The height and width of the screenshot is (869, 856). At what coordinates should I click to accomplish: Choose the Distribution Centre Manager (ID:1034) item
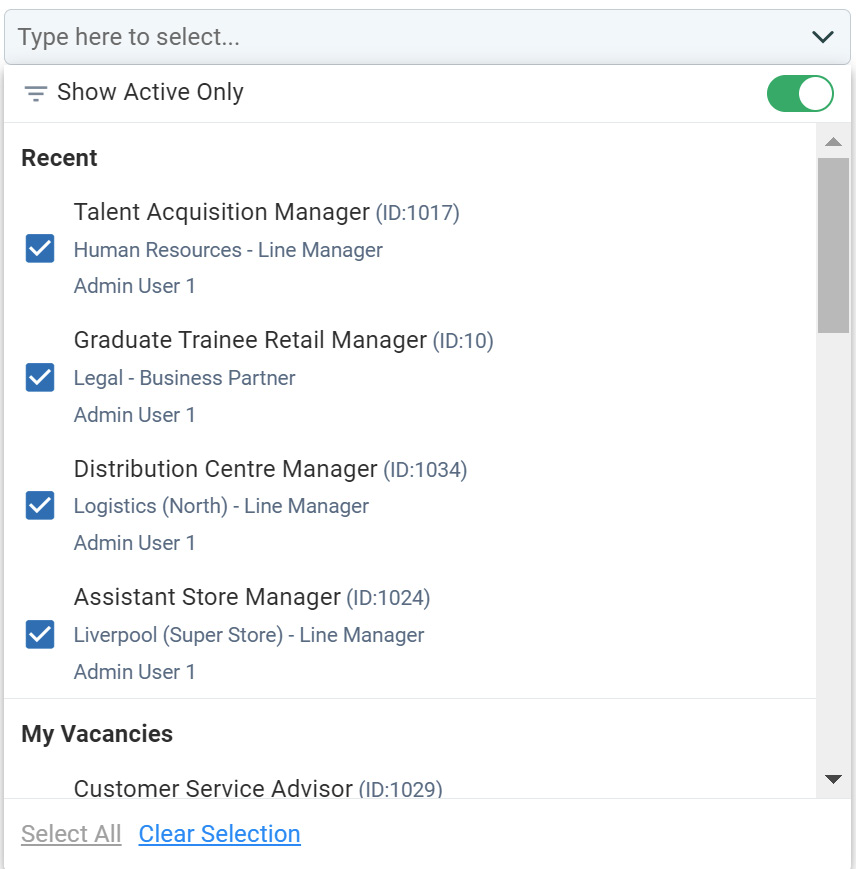(x=270, y=469)
